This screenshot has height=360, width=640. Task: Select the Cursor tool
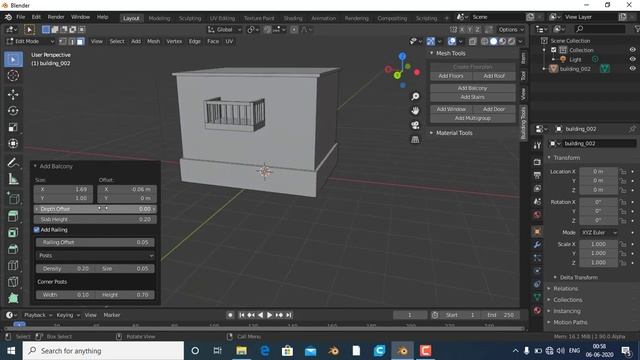click(x=13, y=76)
